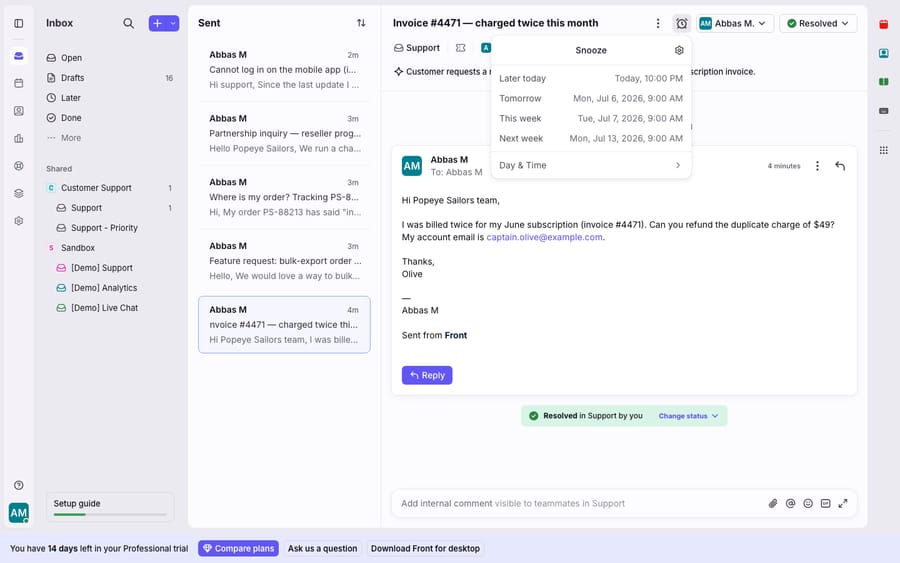Image resolution: width=900 pixels, height=563 pixels.
Task: Open the Abbas M. assignee dropdown
Action: click(735, 24)
